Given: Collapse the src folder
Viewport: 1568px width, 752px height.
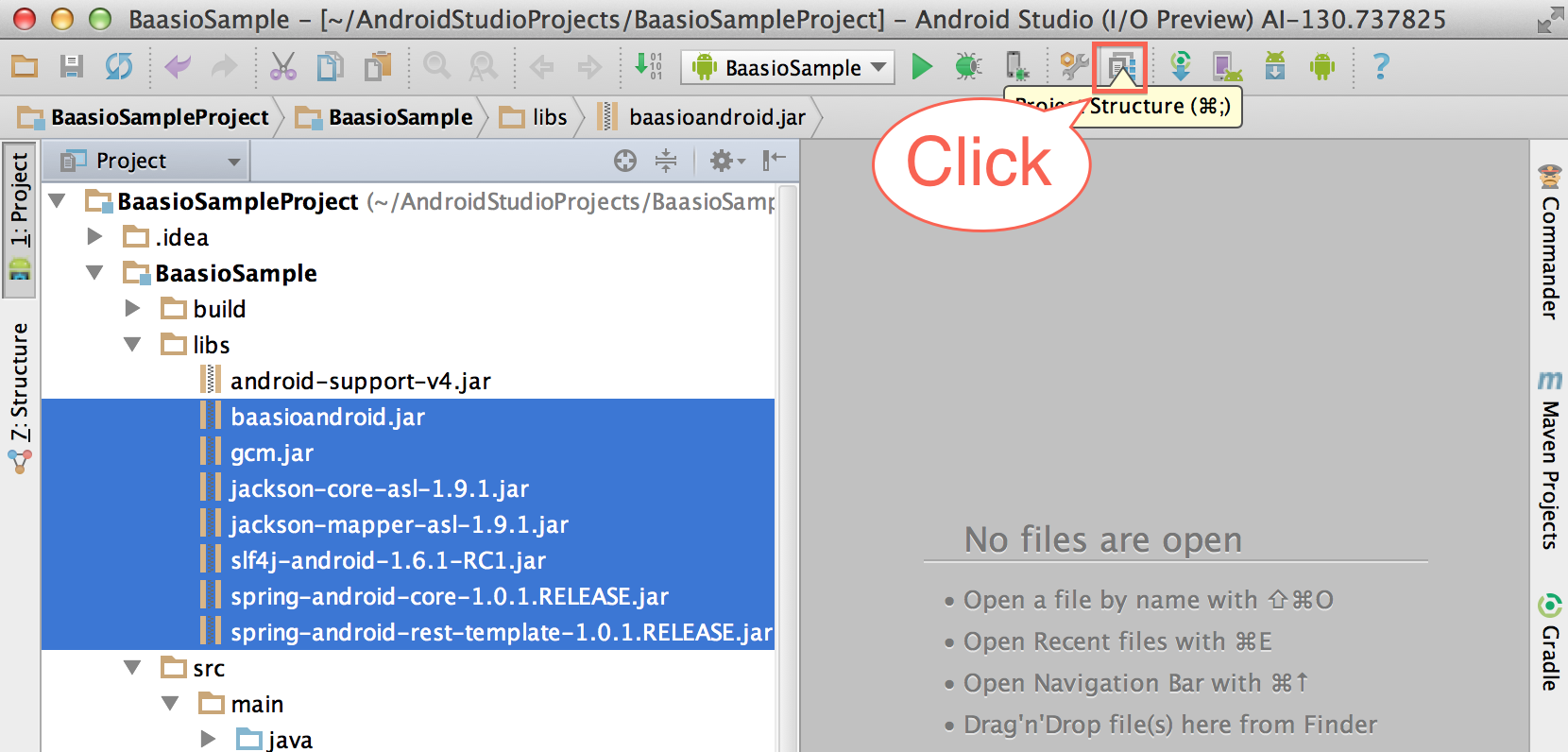Looking at the screenshot, I should (132, 668).
